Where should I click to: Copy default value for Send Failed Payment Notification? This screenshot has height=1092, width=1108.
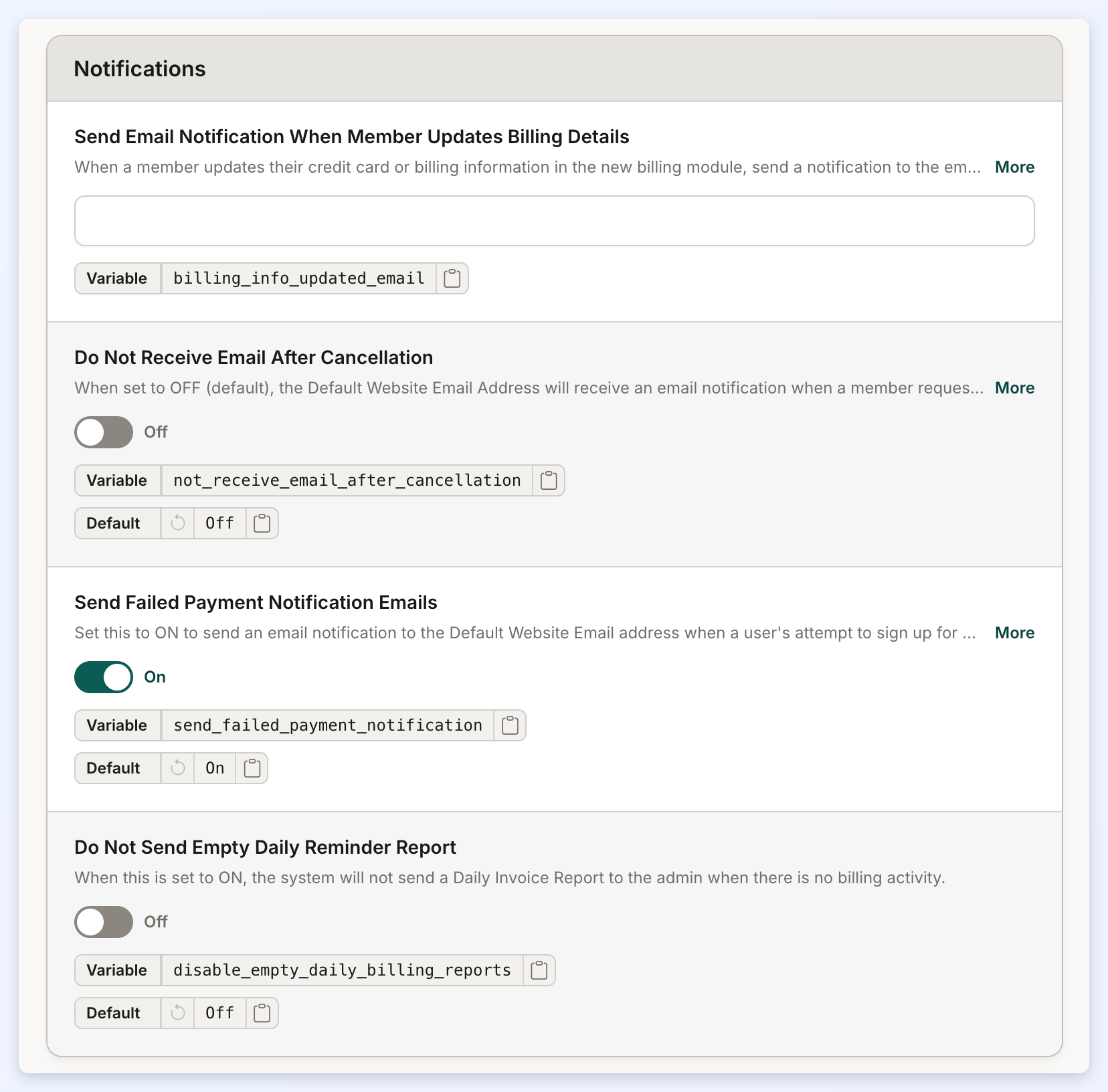click(x=252, y=768)
